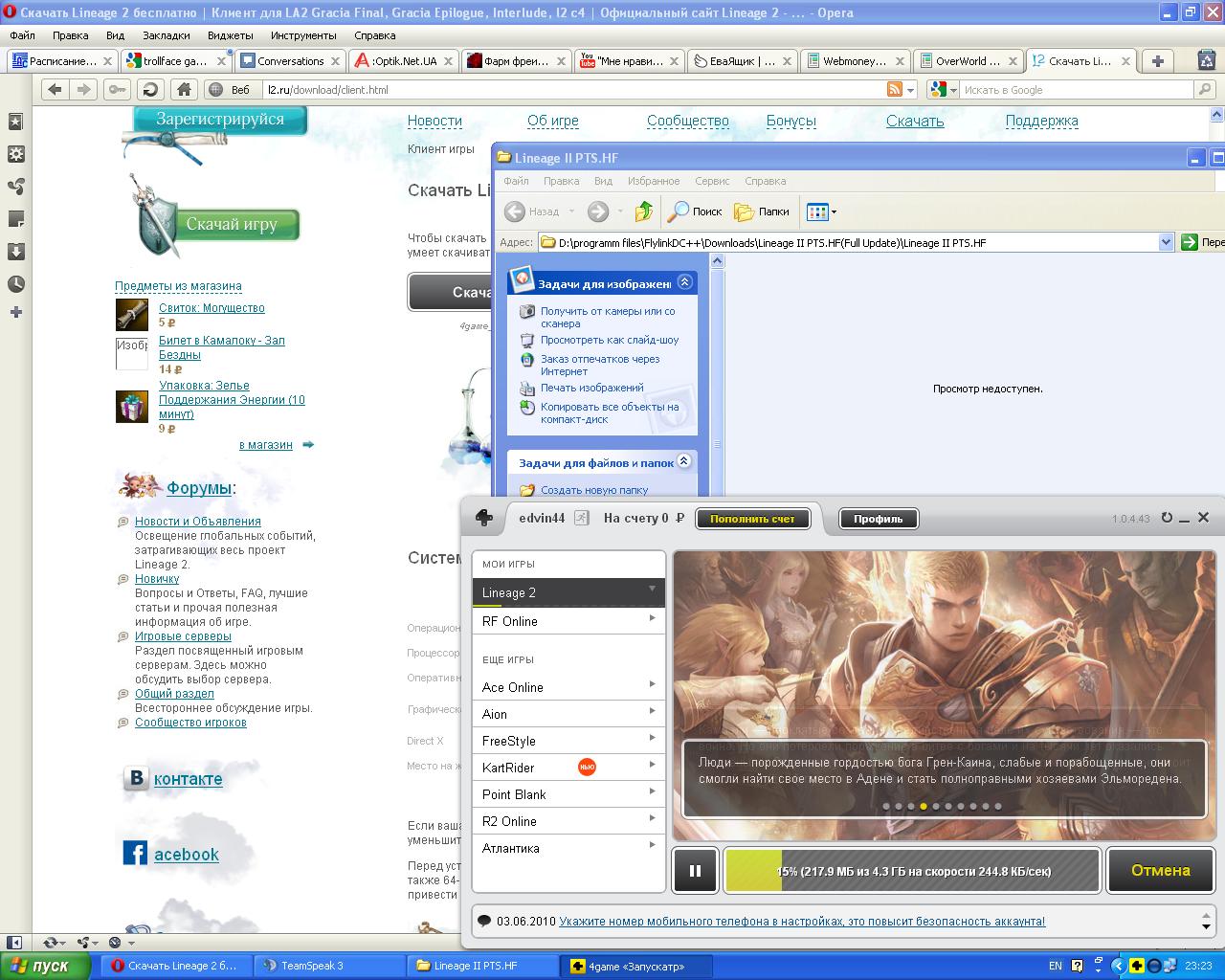The image size is (1225, 980).
Task: Click the green Скачай игру button
Action: [232, 224]
